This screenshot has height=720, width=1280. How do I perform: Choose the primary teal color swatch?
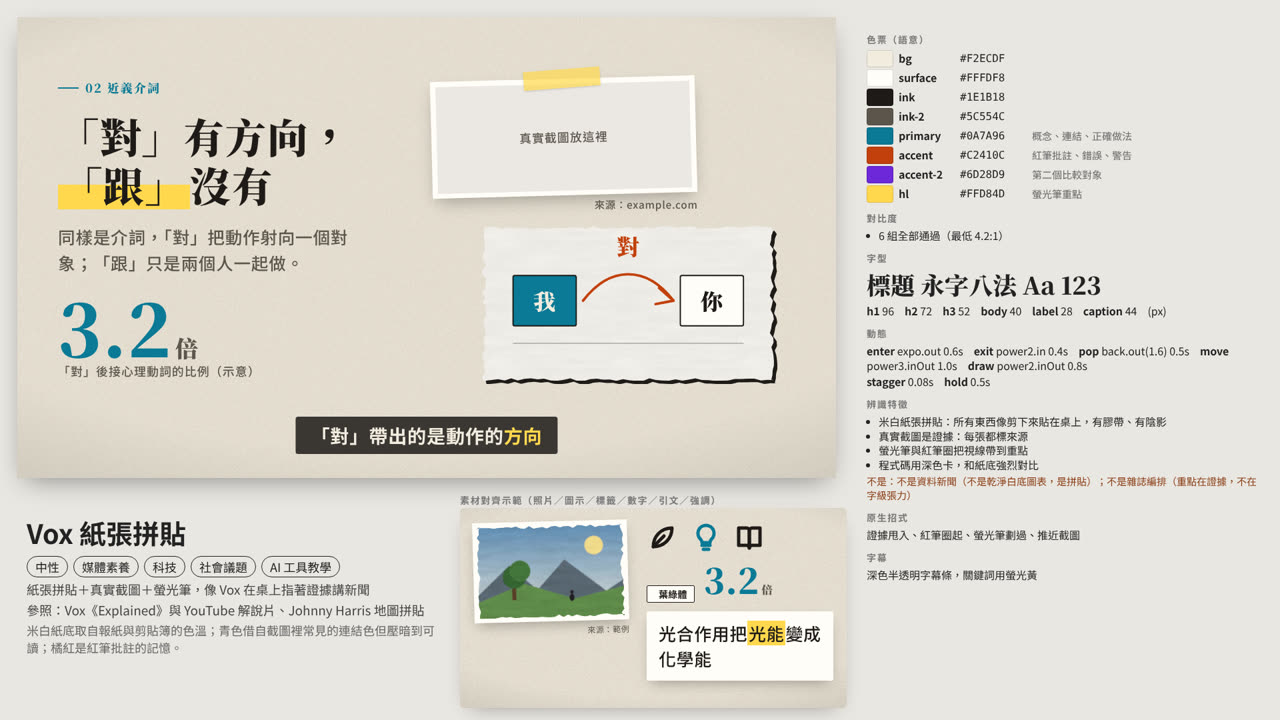click(880, 136)
